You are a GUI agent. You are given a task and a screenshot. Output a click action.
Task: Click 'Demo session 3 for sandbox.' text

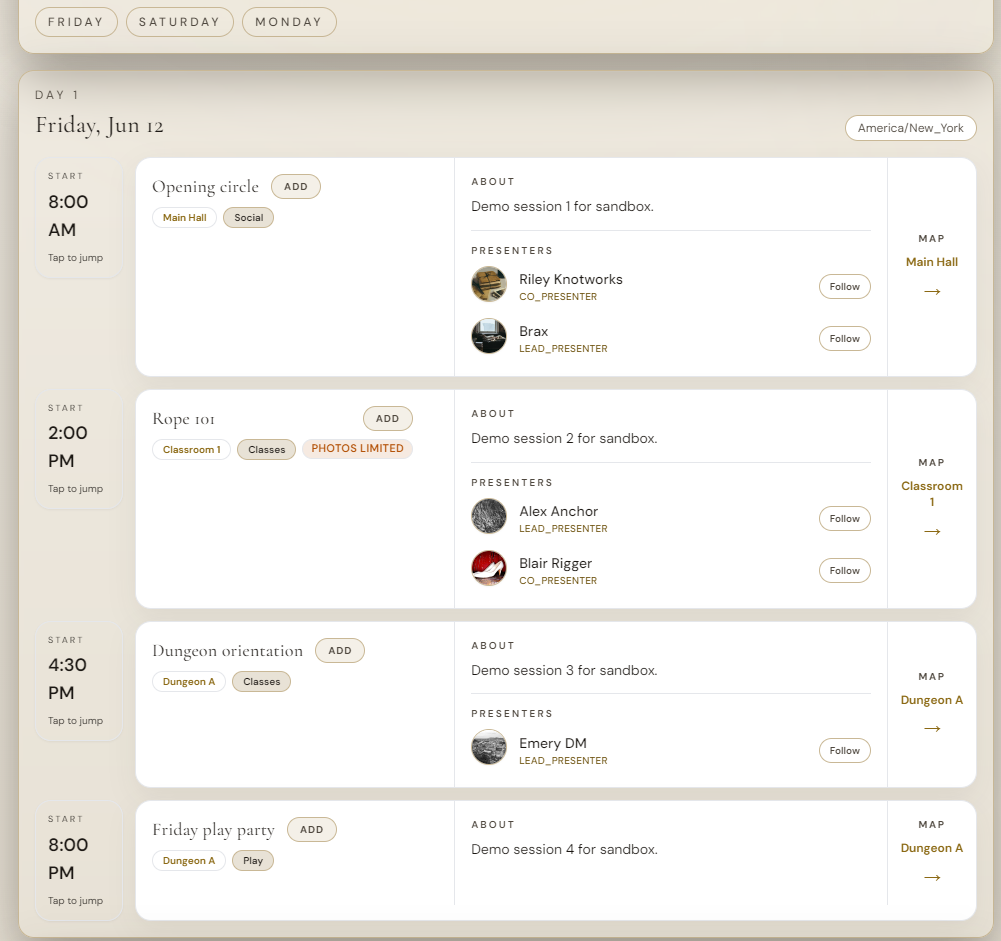click(x=564, y=670)
